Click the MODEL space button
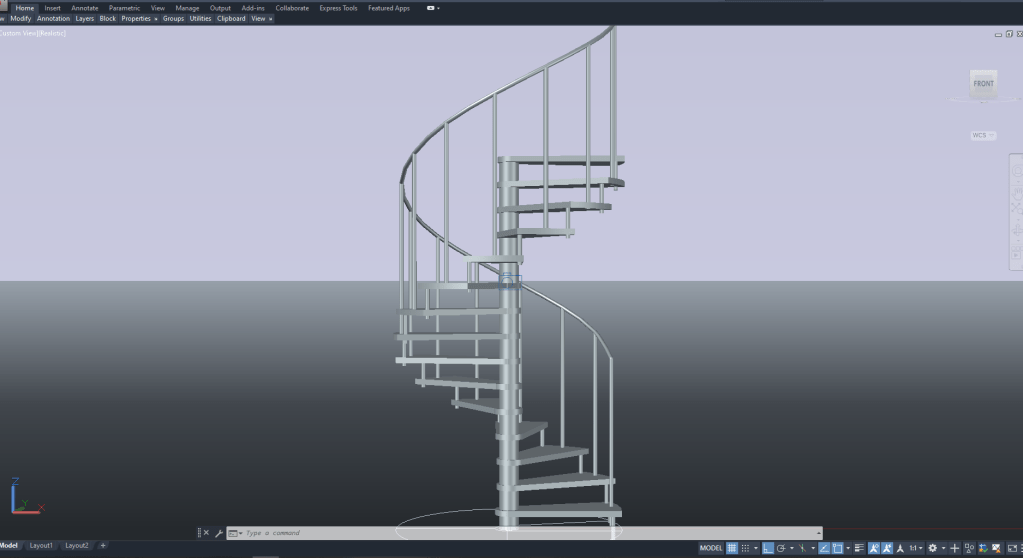The width and height of the screenshot is (1023, 558). (x=710, y=548)
